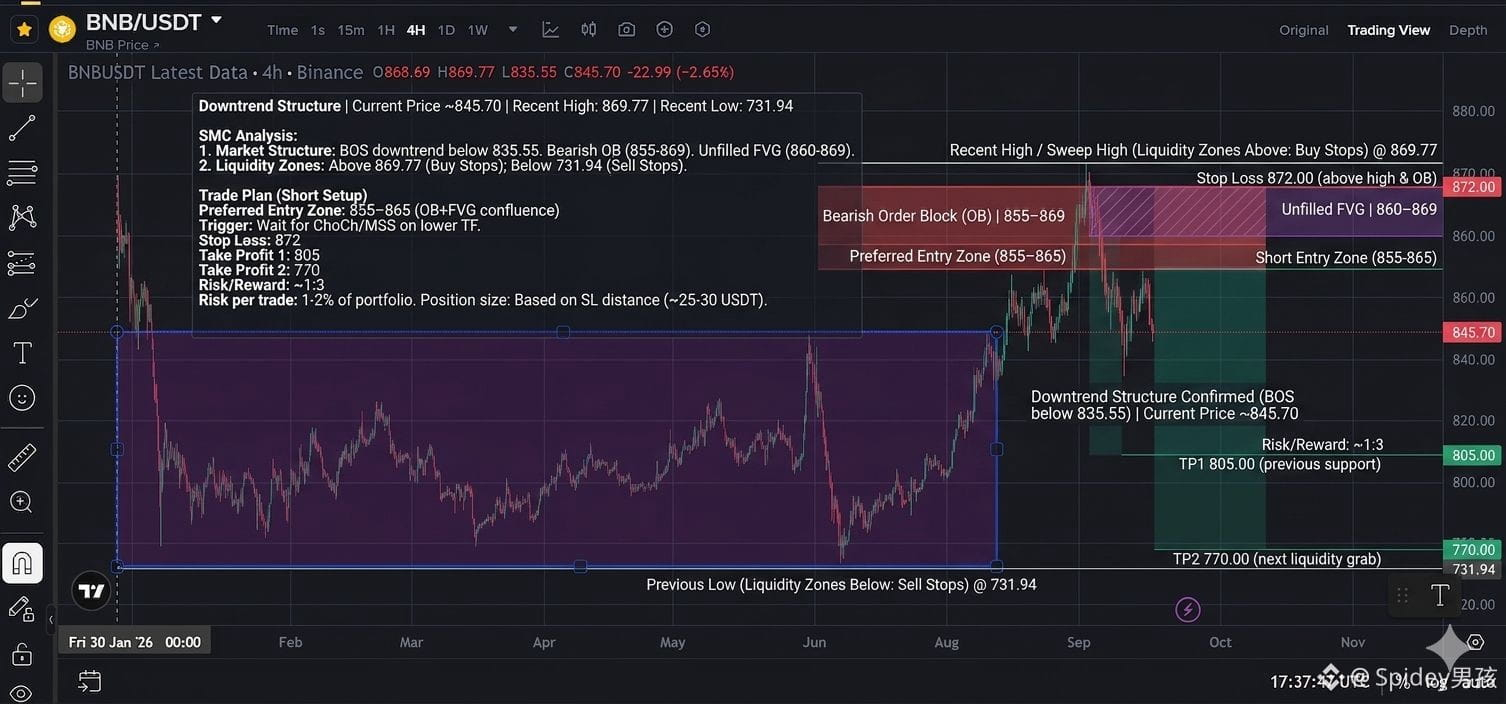1506x704 pixels.
Task: Collapse the drawing toolbar arrow
Action: pyautogui.click(x=50, y=621)
